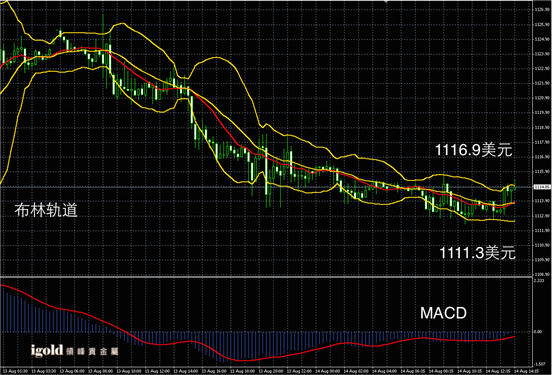The width and height of the screenshot is (552, 375).
Task: Click the MACD 0.00 level label
Action: 538,332
